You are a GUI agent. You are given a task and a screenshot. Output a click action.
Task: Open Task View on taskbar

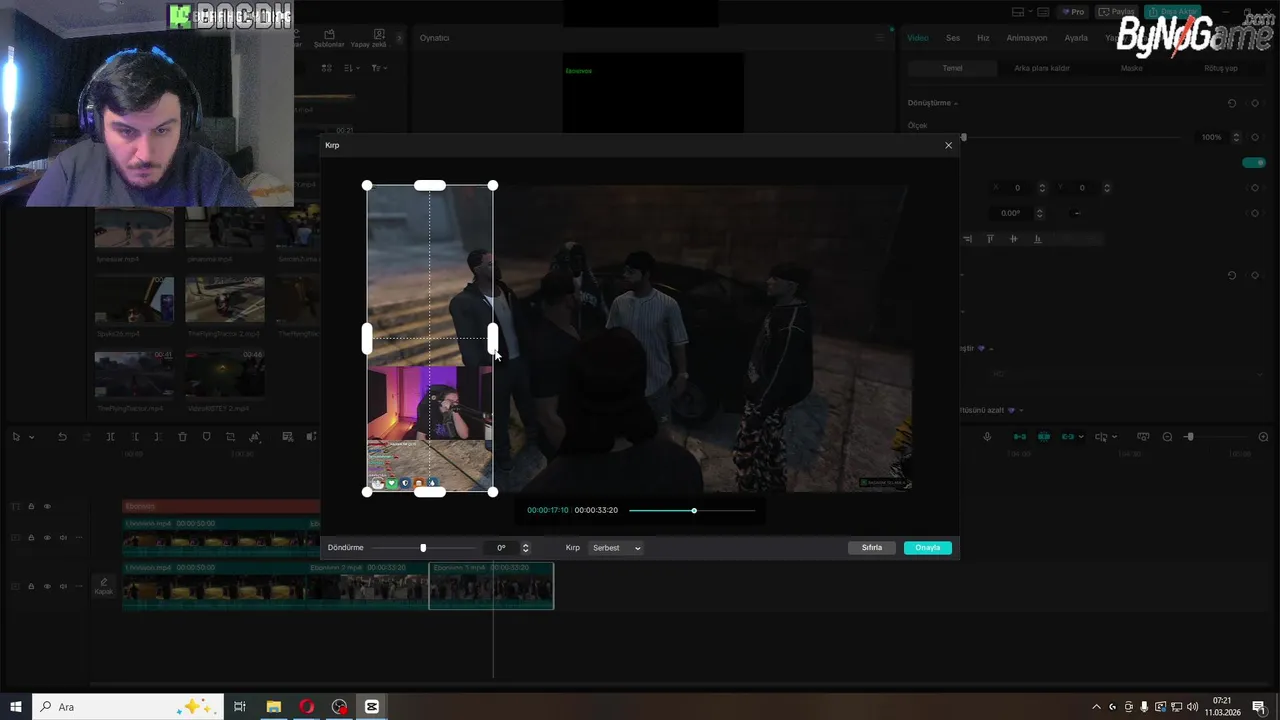(240, 707)
